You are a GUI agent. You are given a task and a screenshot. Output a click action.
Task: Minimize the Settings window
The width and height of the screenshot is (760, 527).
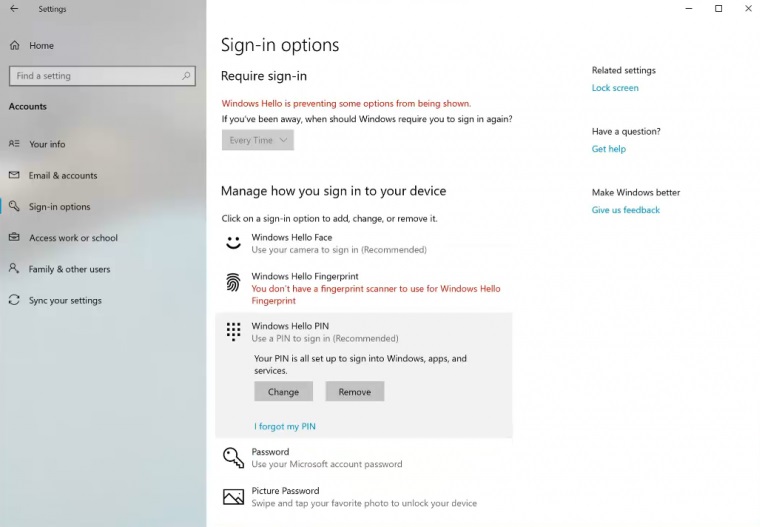(x=689, y=8)
